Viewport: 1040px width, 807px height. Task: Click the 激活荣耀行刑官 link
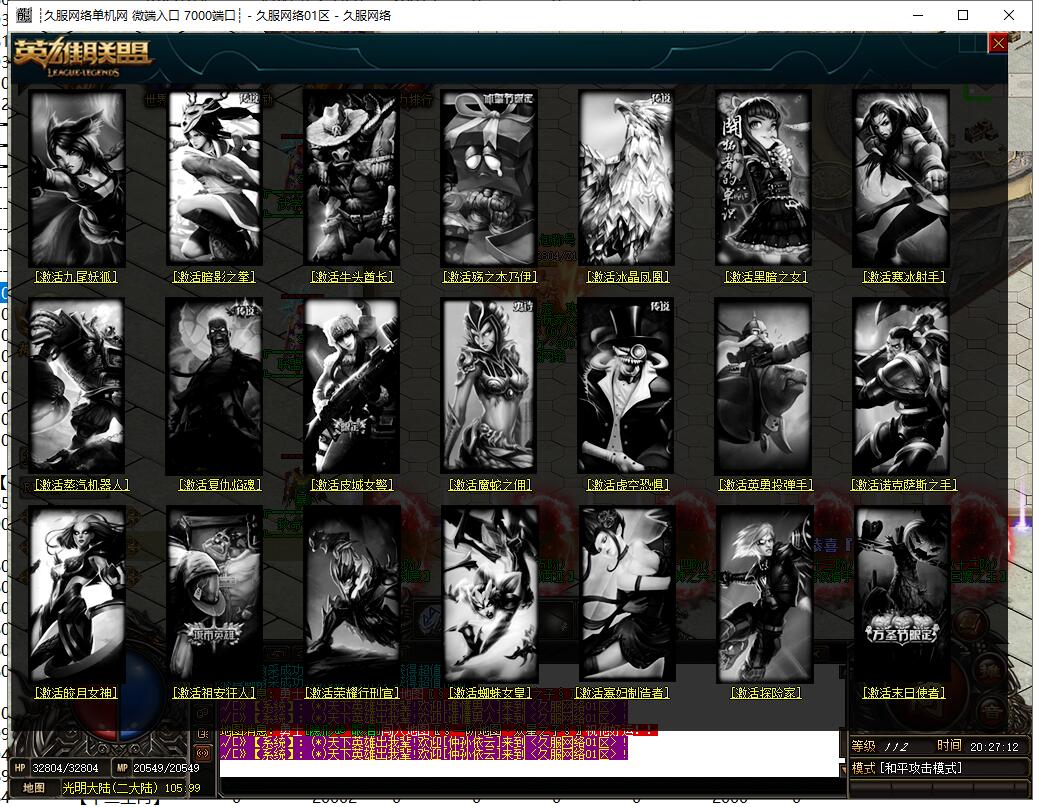point(352,693)
